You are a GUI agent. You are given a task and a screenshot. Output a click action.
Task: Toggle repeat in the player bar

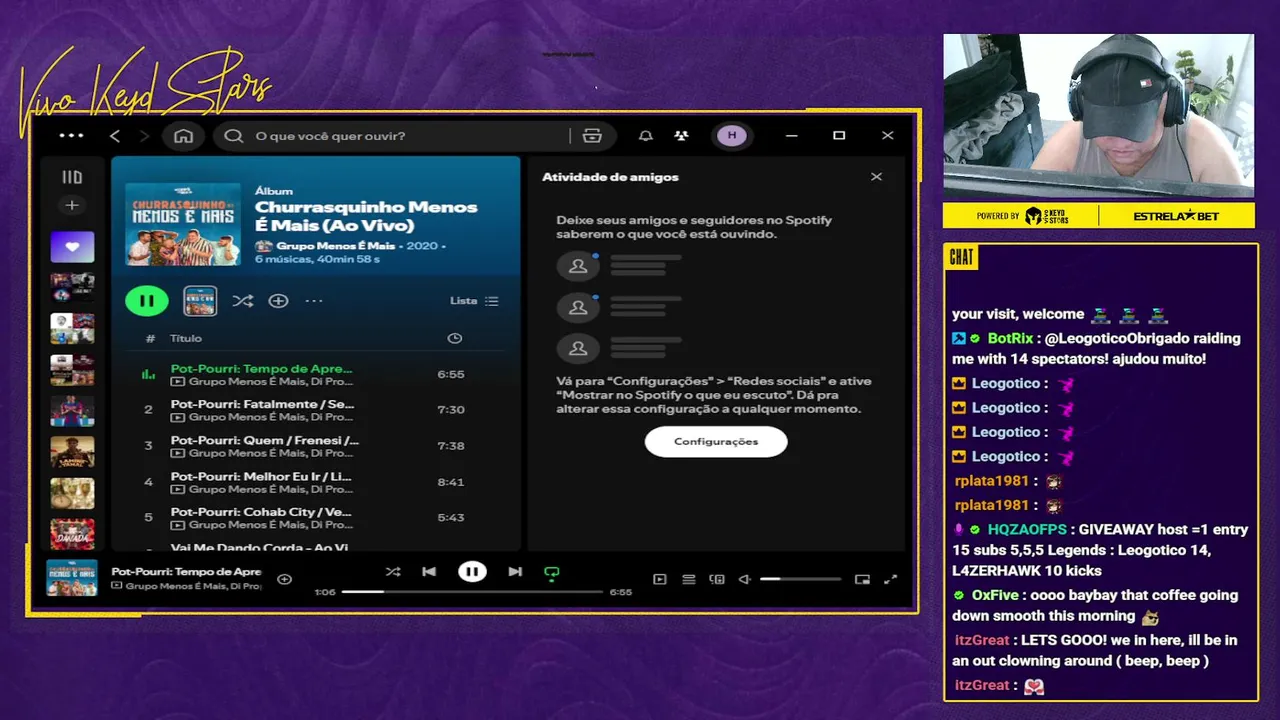tap(551, 573)
